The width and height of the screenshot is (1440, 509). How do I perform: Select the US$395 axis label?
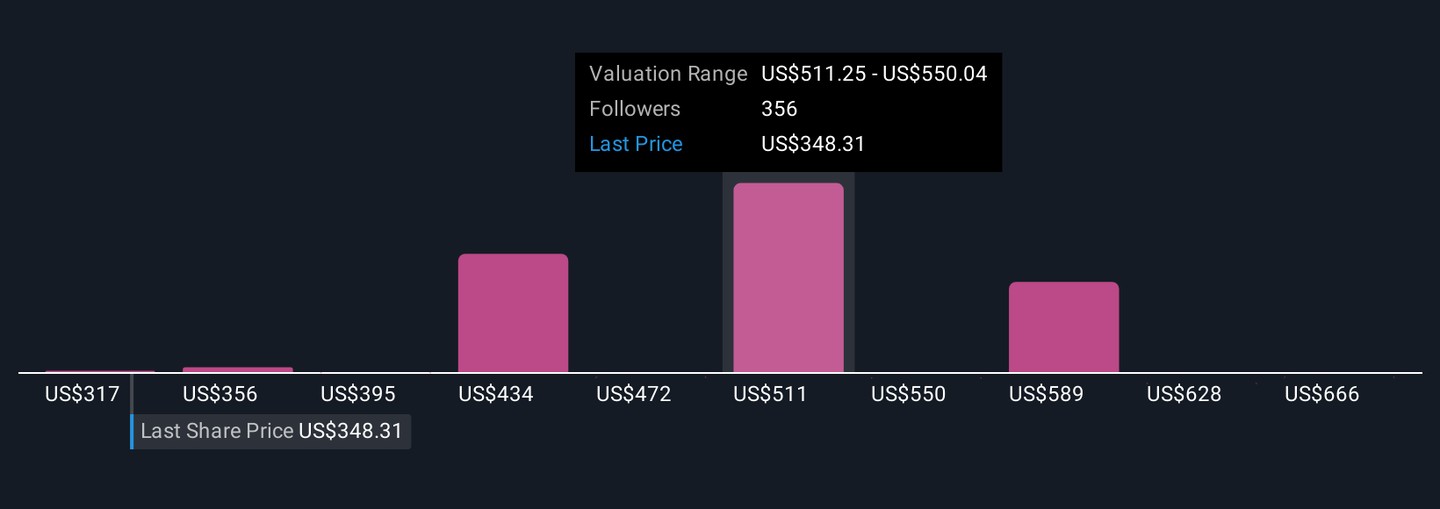pos(358,394)
